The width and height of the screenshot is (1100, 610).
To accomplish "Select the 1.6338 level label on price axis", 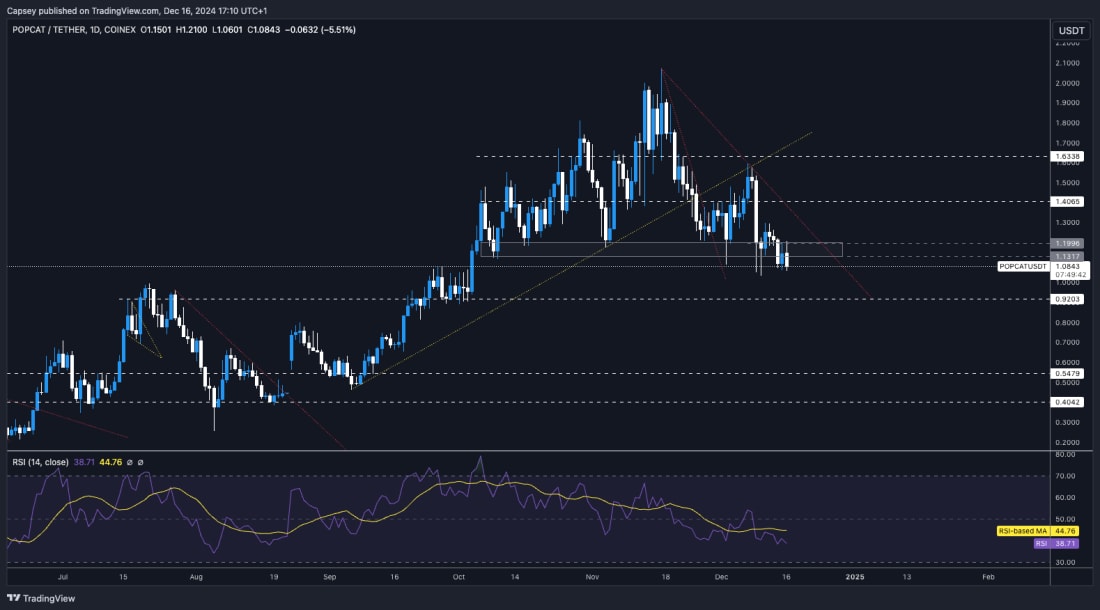I will (1067, 157).
